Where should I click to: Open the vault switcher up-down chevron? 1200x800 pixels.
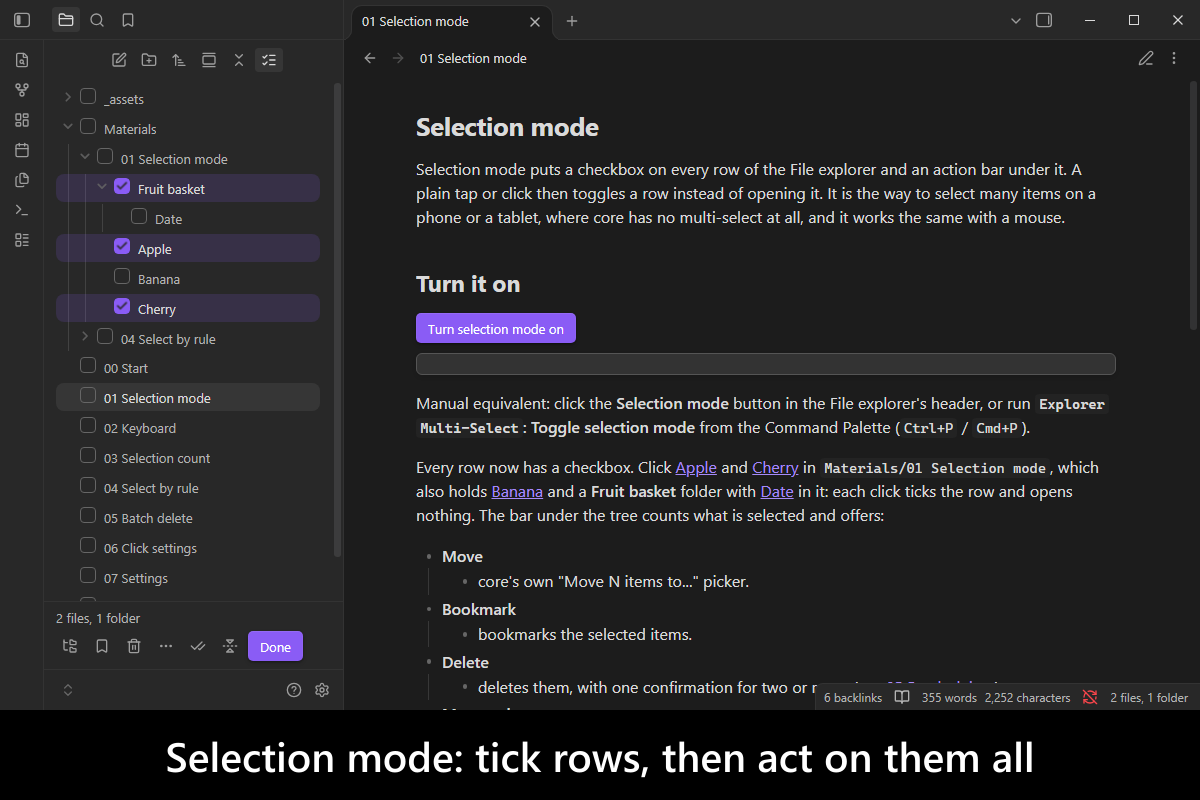pyautogui.click(x=68, y=690)
